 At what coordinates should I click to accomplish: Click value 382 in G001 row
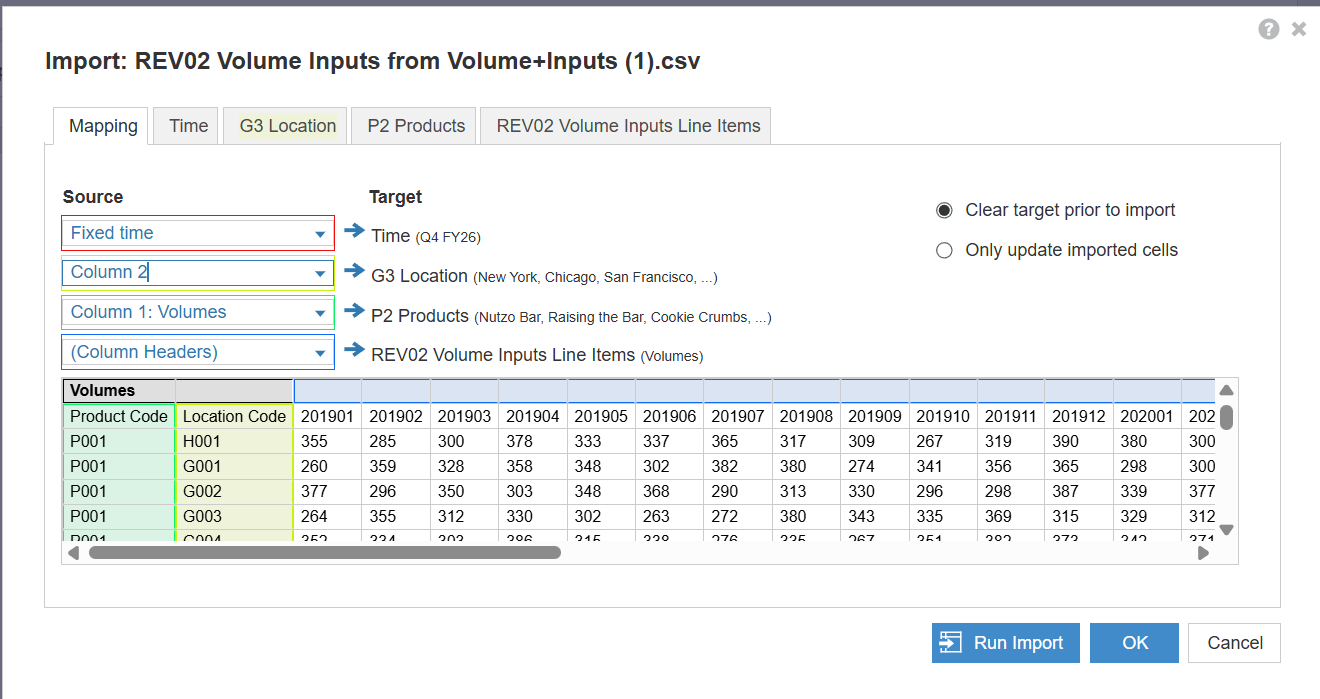pos(737,466)
